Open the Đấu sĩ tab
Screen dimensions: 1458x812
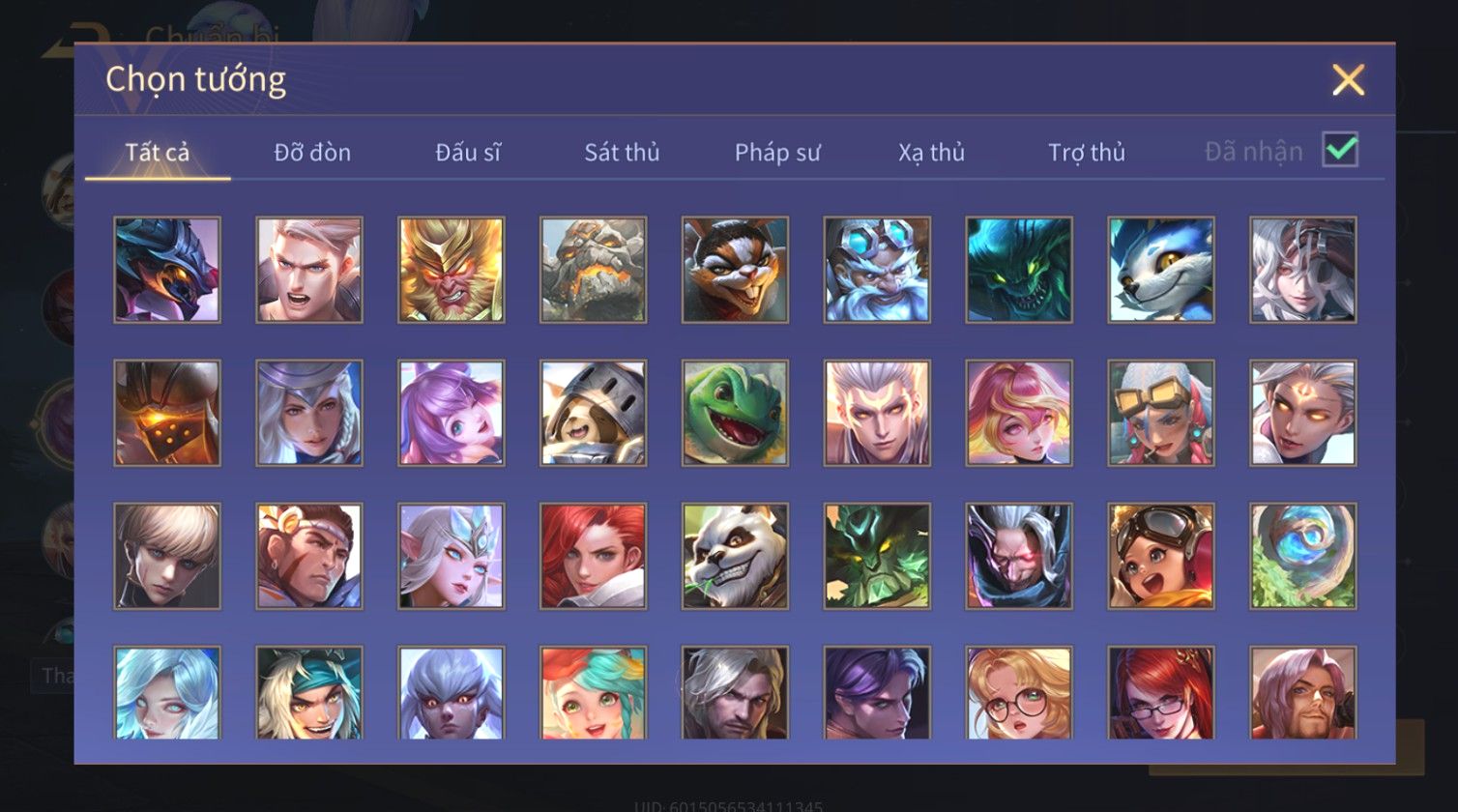coord(468,153)
